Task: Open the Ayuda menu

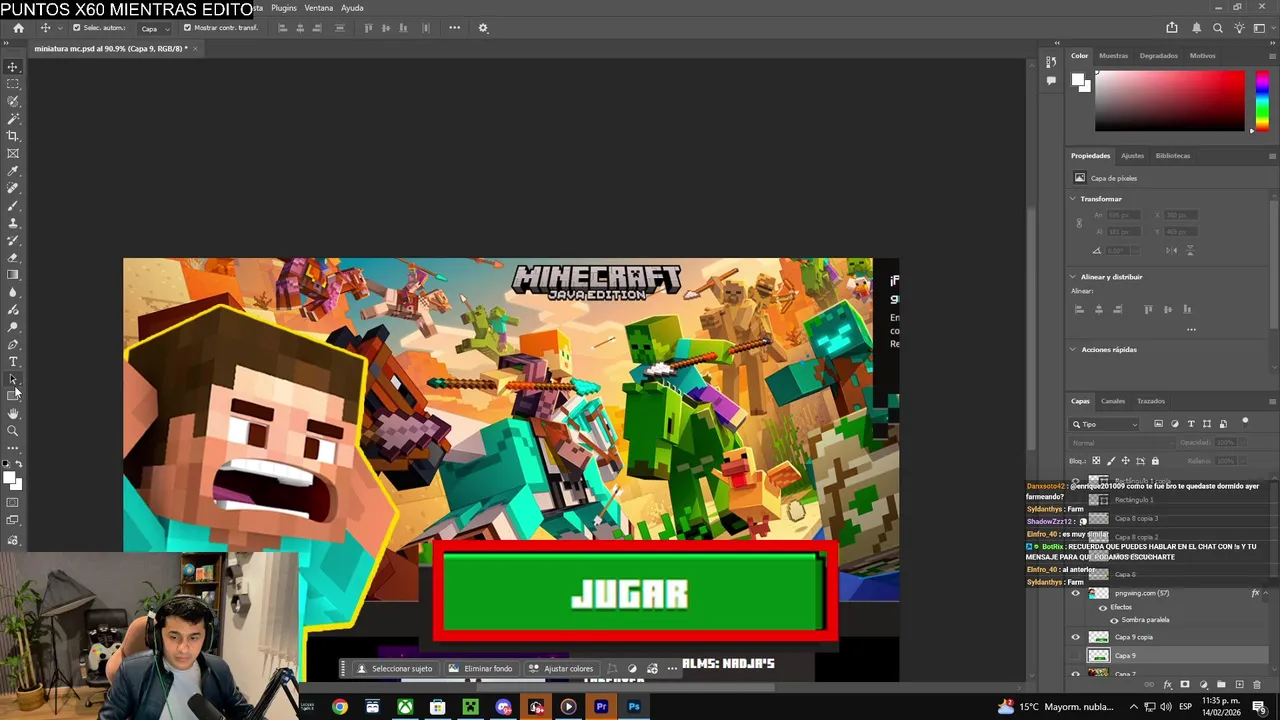Action: pyautogui.click(x=352, y=8)
